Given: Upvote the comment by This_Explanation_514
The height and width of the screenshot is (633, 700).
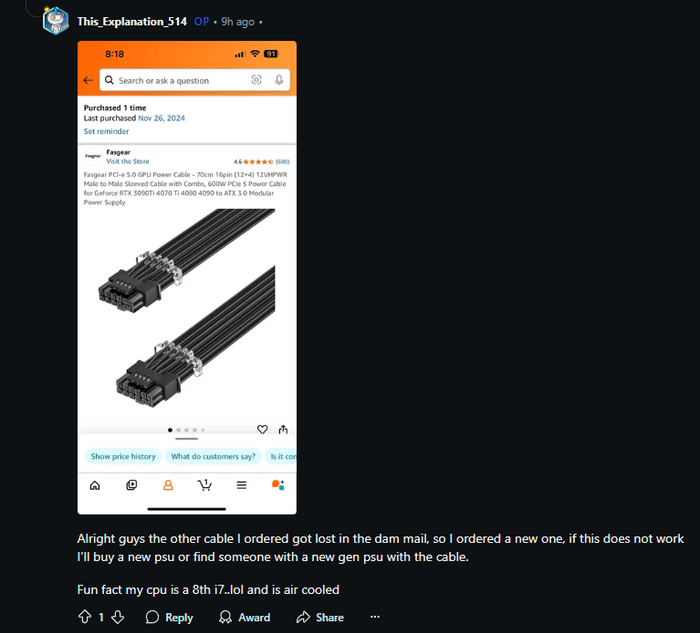Looking at the screenshot, I should pyautogui.click(x=84, y=617).
